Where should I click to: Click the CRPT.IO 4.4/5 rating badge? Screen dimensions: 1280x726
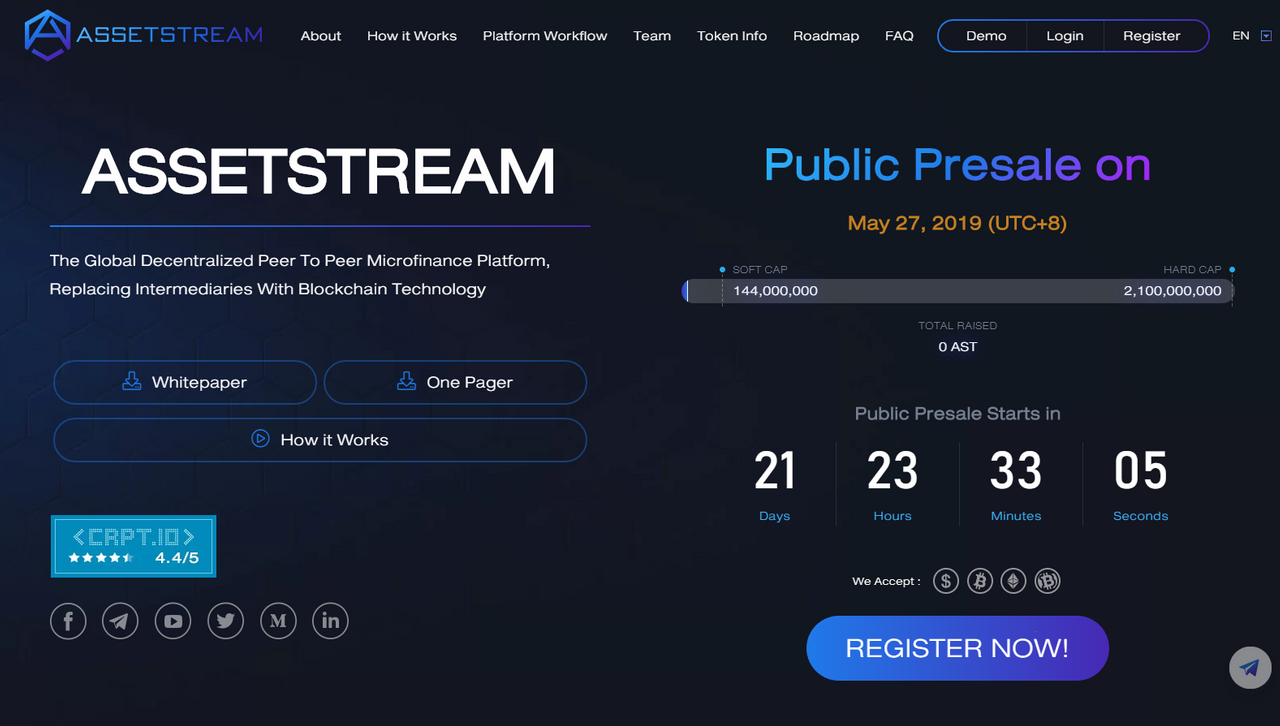133,546
